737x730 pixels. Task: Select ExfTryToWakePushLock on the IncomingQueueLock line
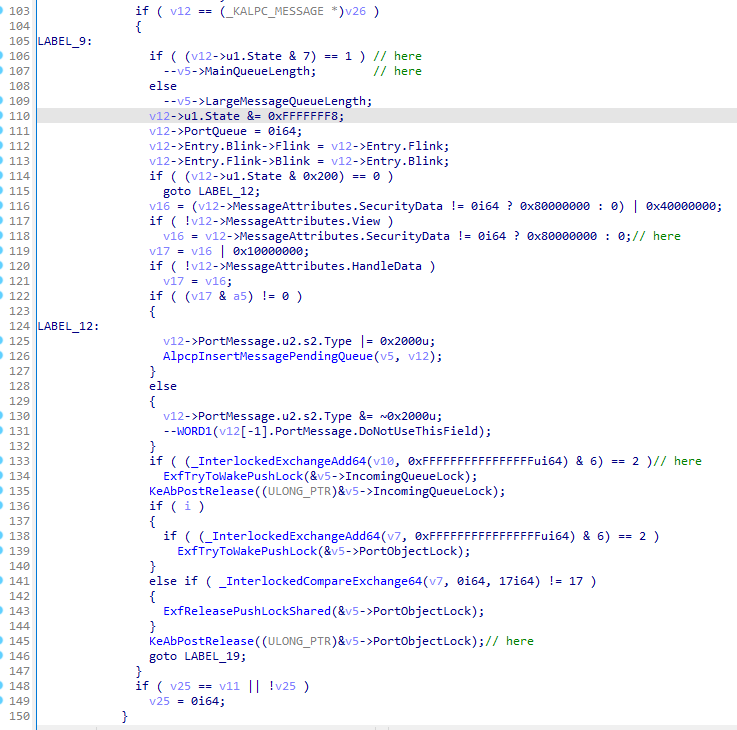click(x=233, y=476)
